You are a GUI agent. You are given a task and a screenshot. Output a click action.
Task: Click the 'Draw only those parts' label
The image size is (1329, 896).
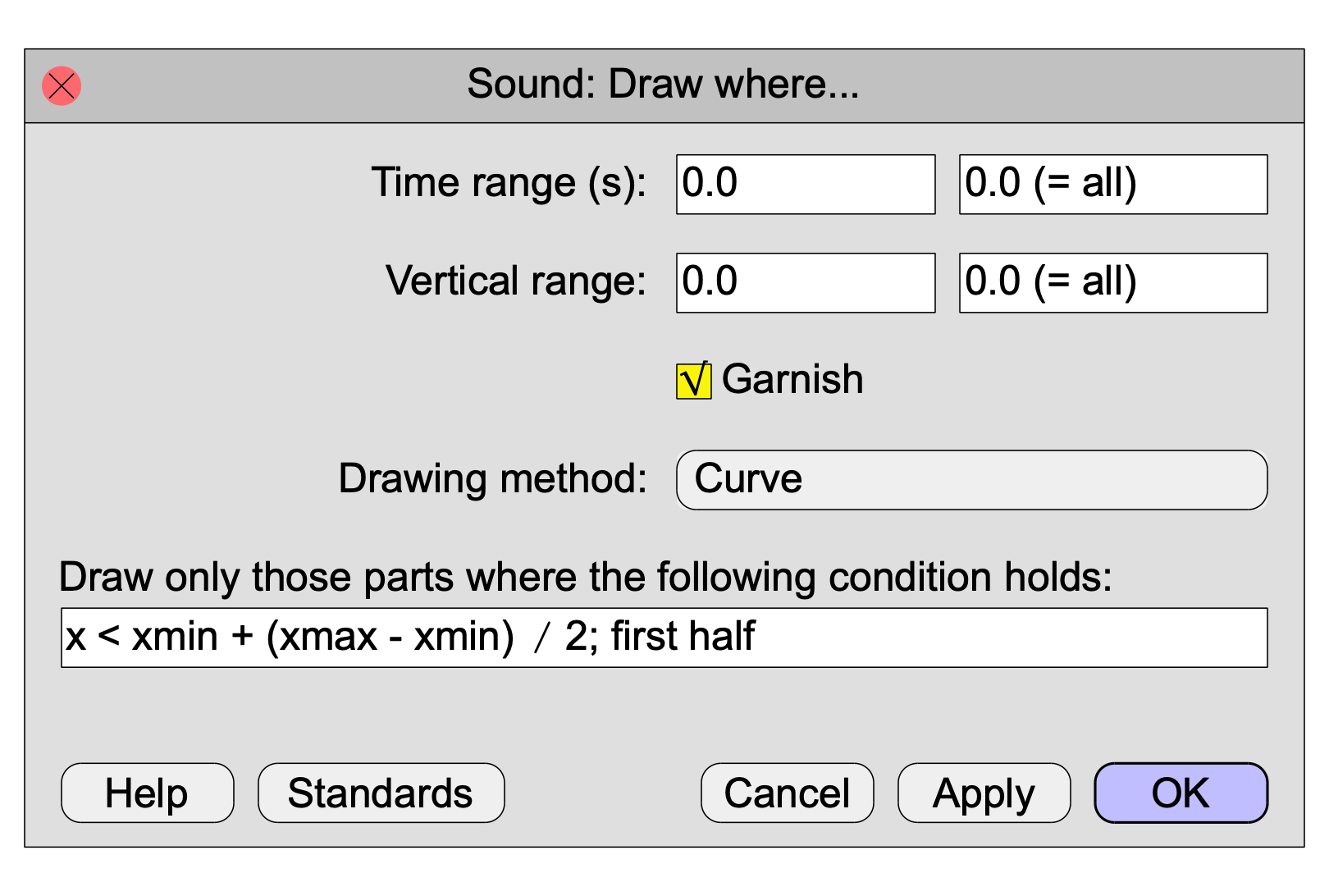586,578
